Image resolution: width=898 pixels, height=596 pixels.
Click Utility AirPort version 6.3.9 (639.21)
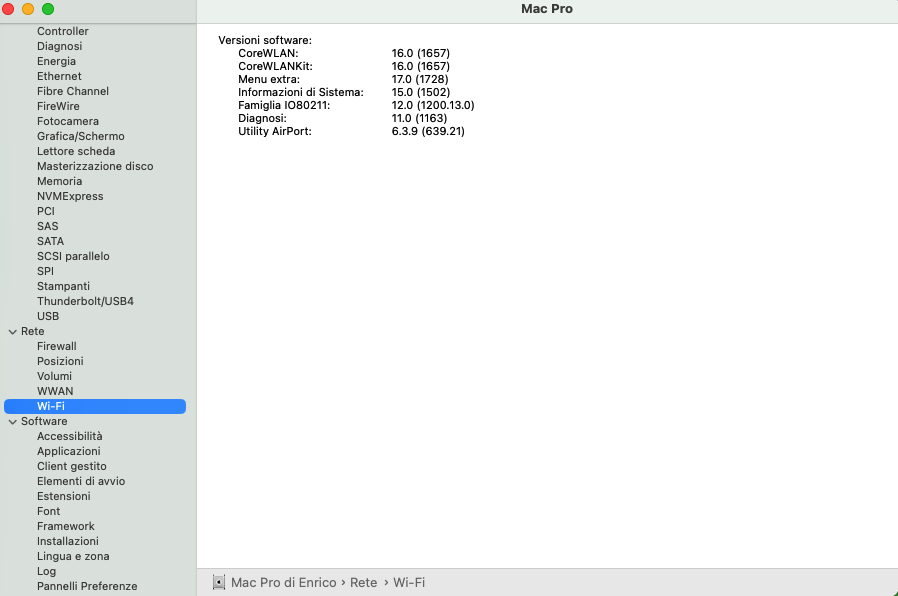(x=428, y=131)
